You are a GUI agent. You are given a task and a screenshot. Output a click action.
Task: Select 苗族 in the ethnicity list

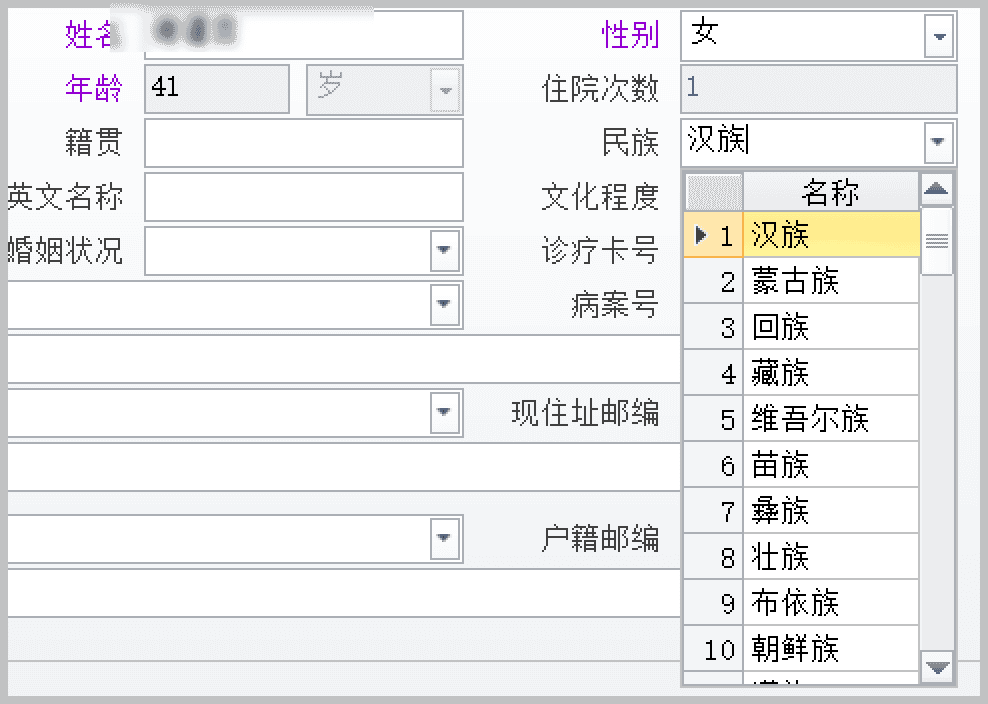pyautogui.click(x=831, y=465)
